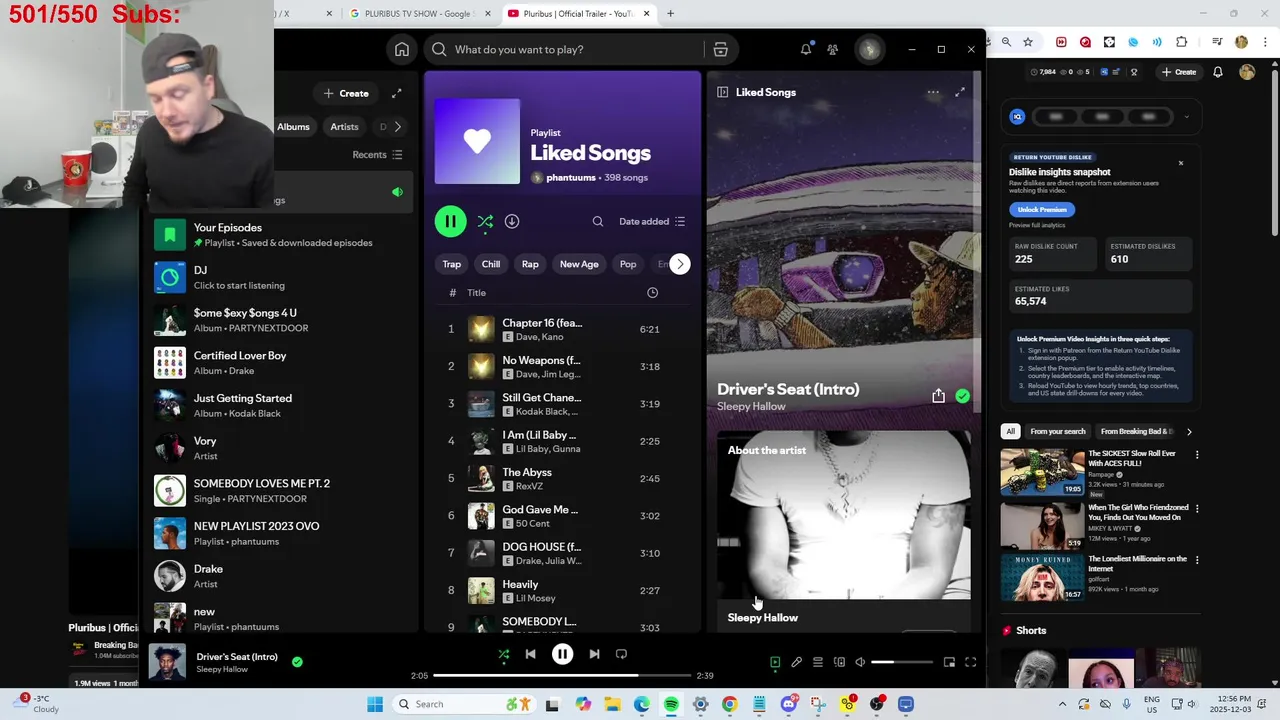Toggle the liked checkmark in Now Playing panel
The height and width of the screenshot is (720, 1280).
click(962, 396)
